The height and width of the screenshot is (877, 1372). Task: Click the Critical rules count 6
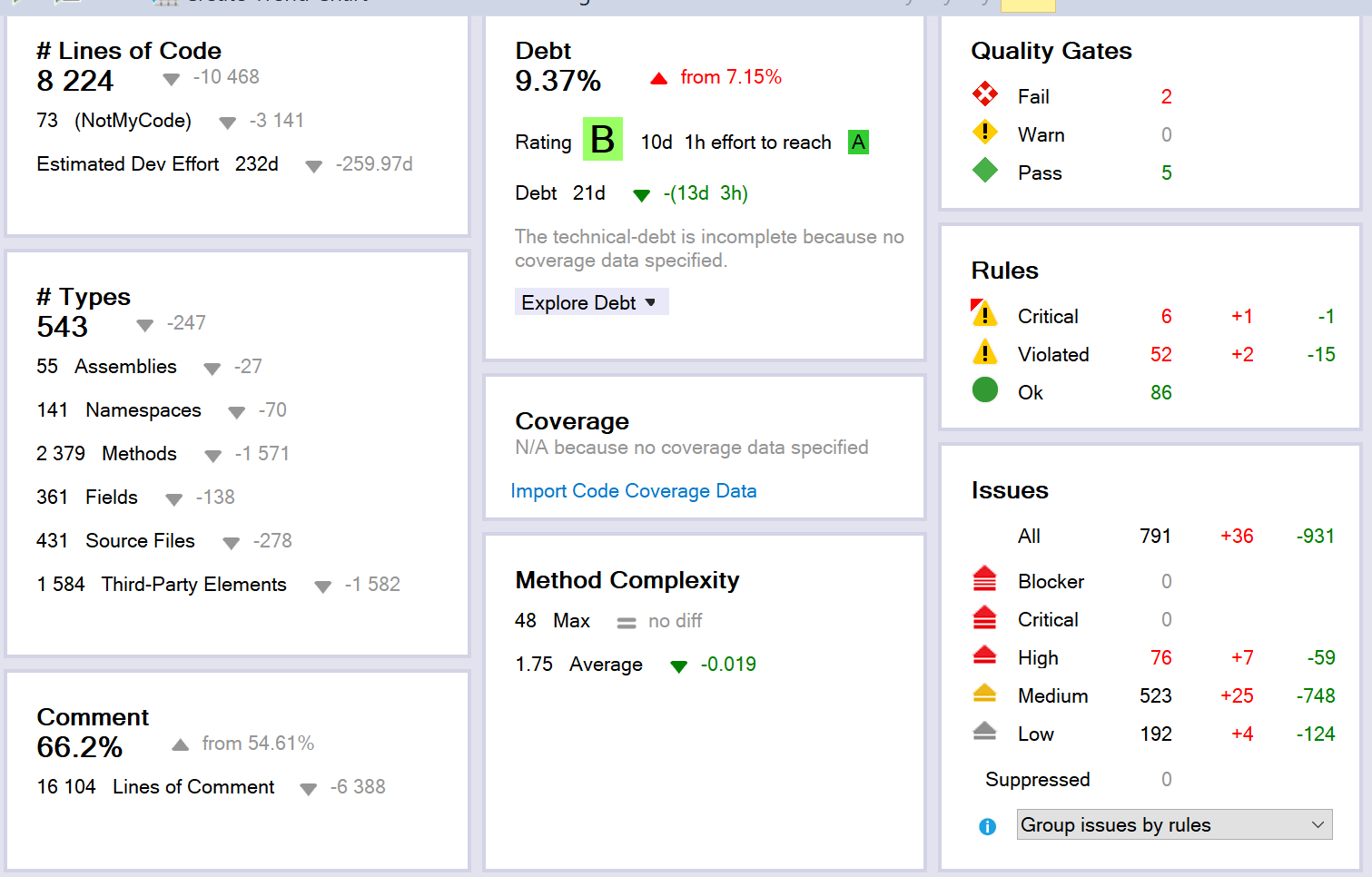click(1166, 317)
